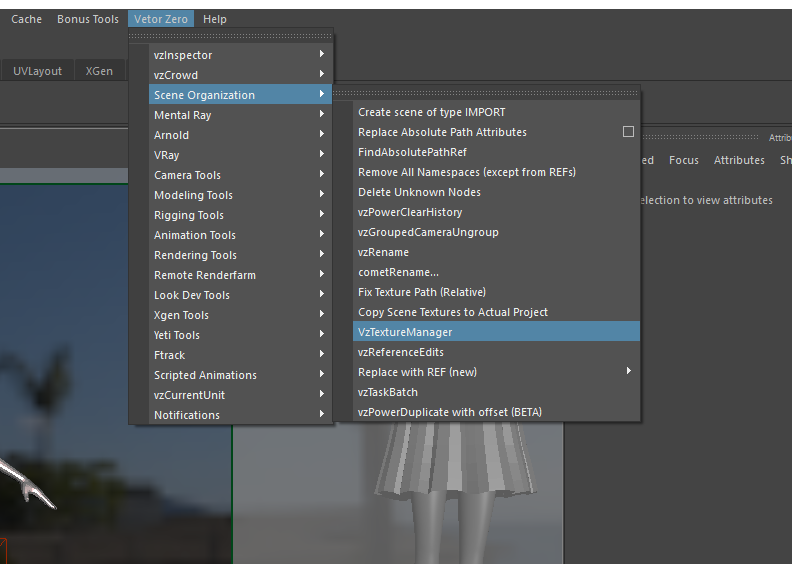The image size is (792, 564).
Task: Choose Fix Texture Path (Relative)
Action: [x=421, y=292]
